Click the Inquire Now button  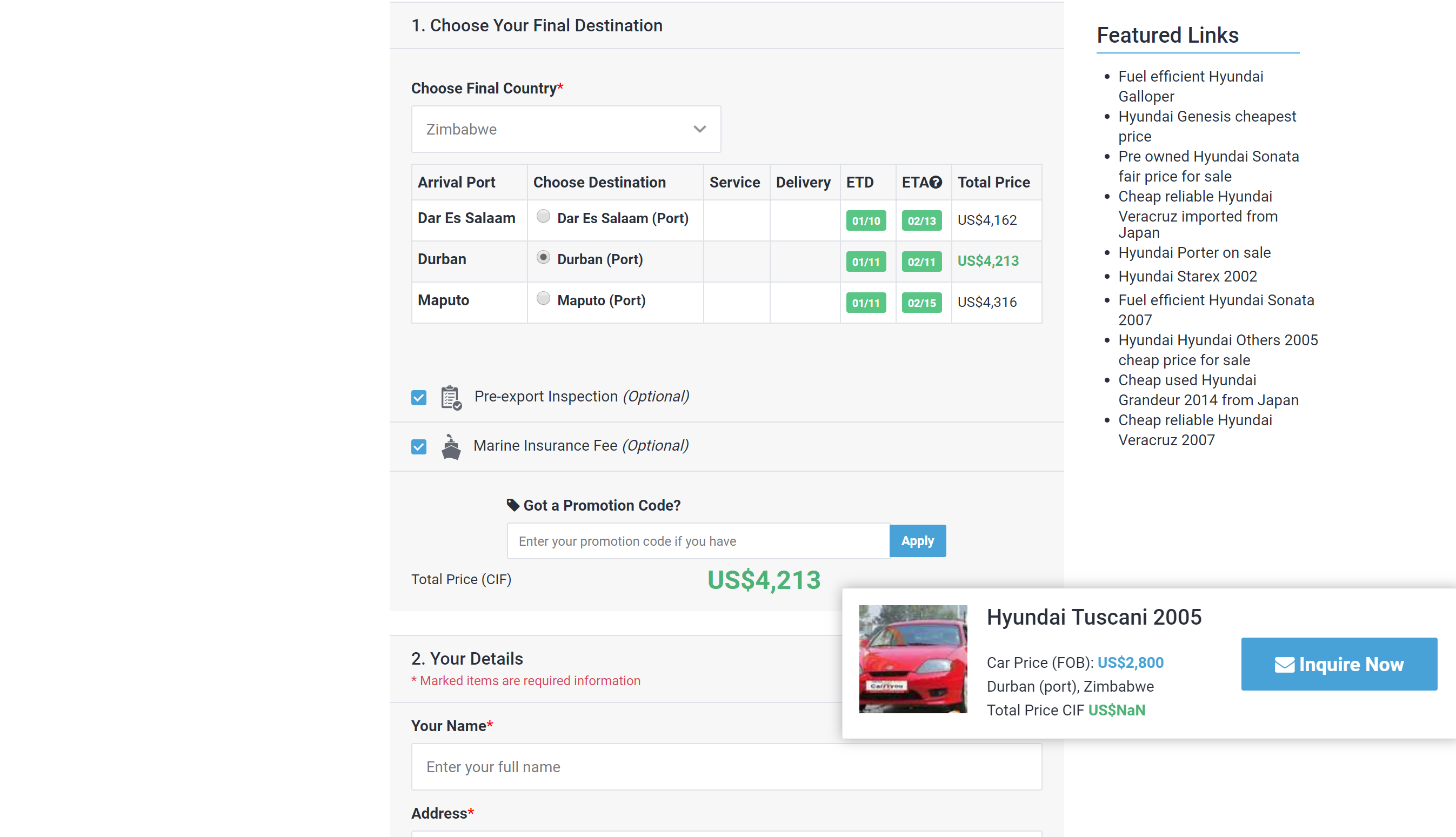[1338, 664]
